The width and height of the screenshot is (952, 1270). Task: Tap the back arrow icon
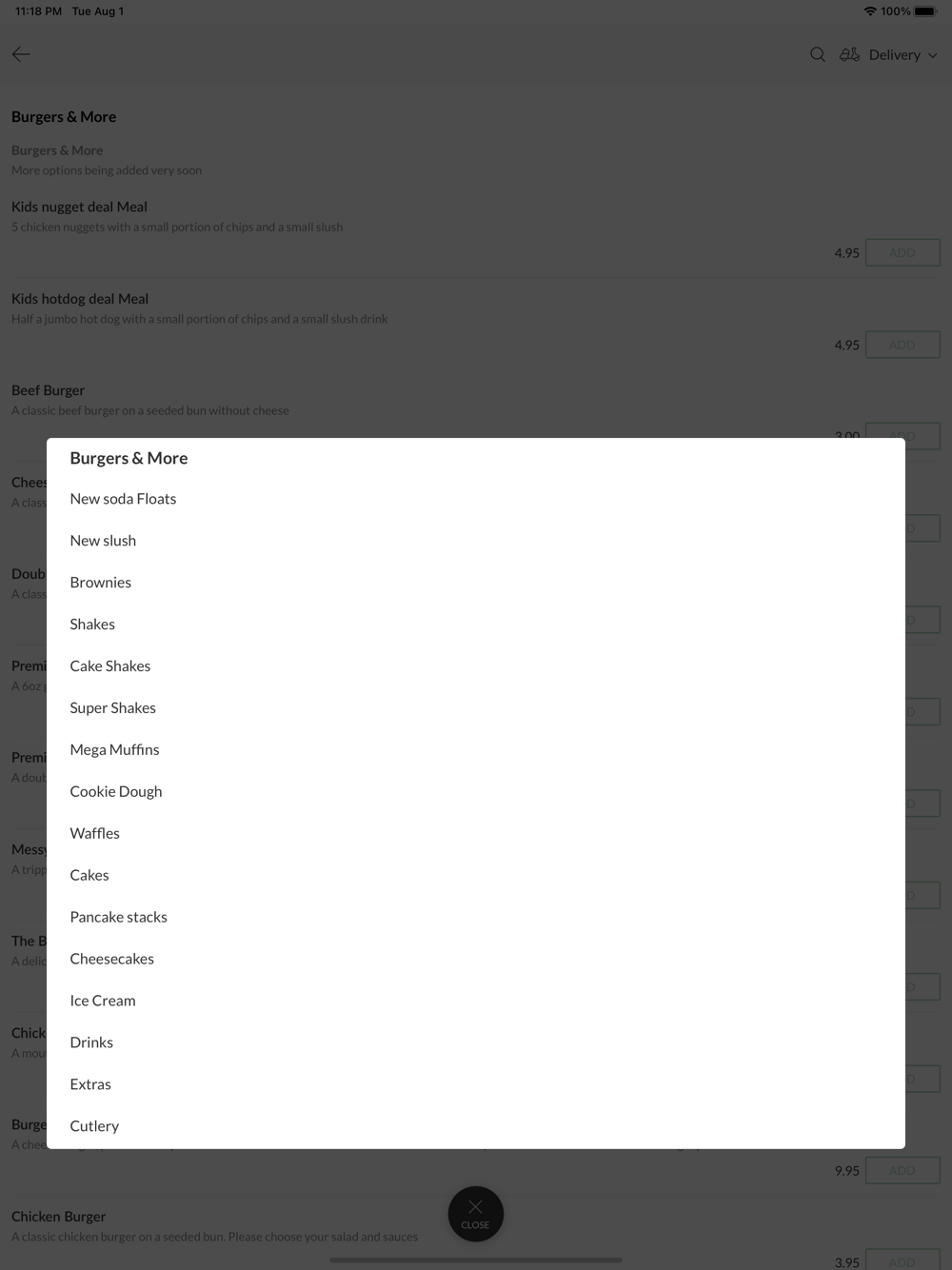point(21,54)
